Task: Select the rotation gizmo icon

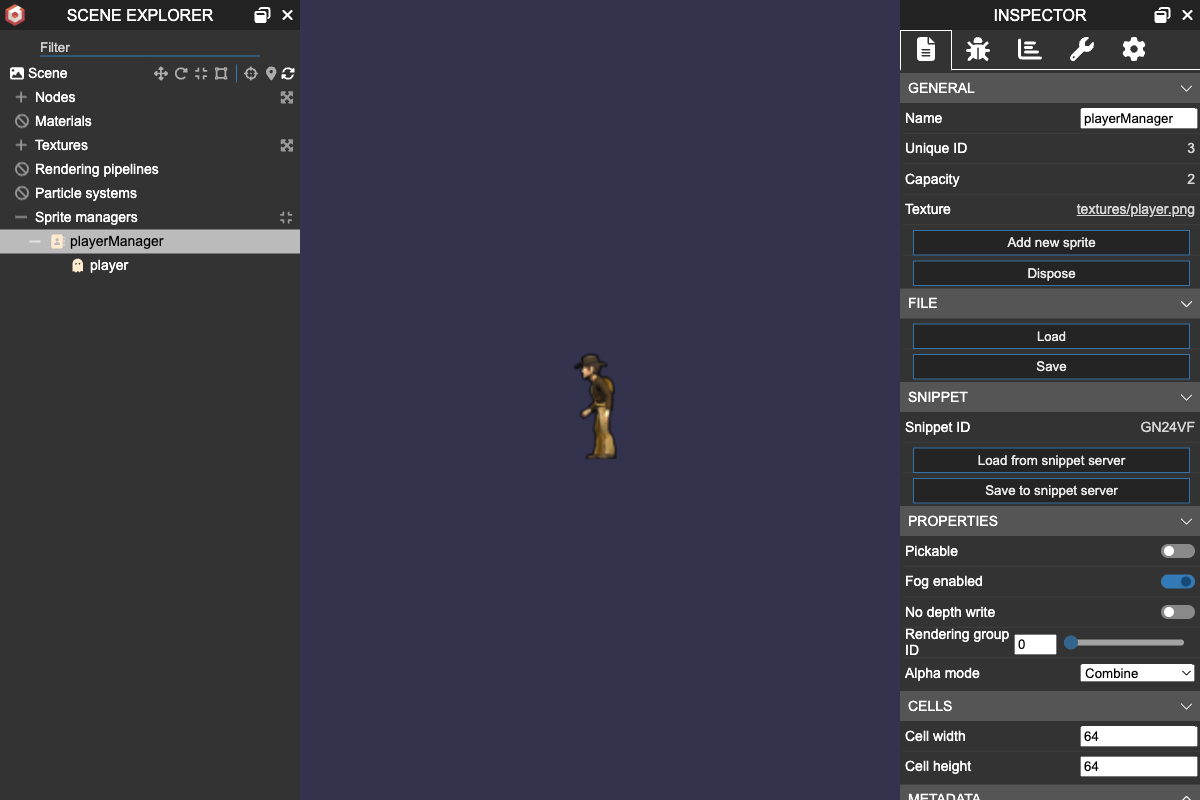Action: tap(180, 73)
